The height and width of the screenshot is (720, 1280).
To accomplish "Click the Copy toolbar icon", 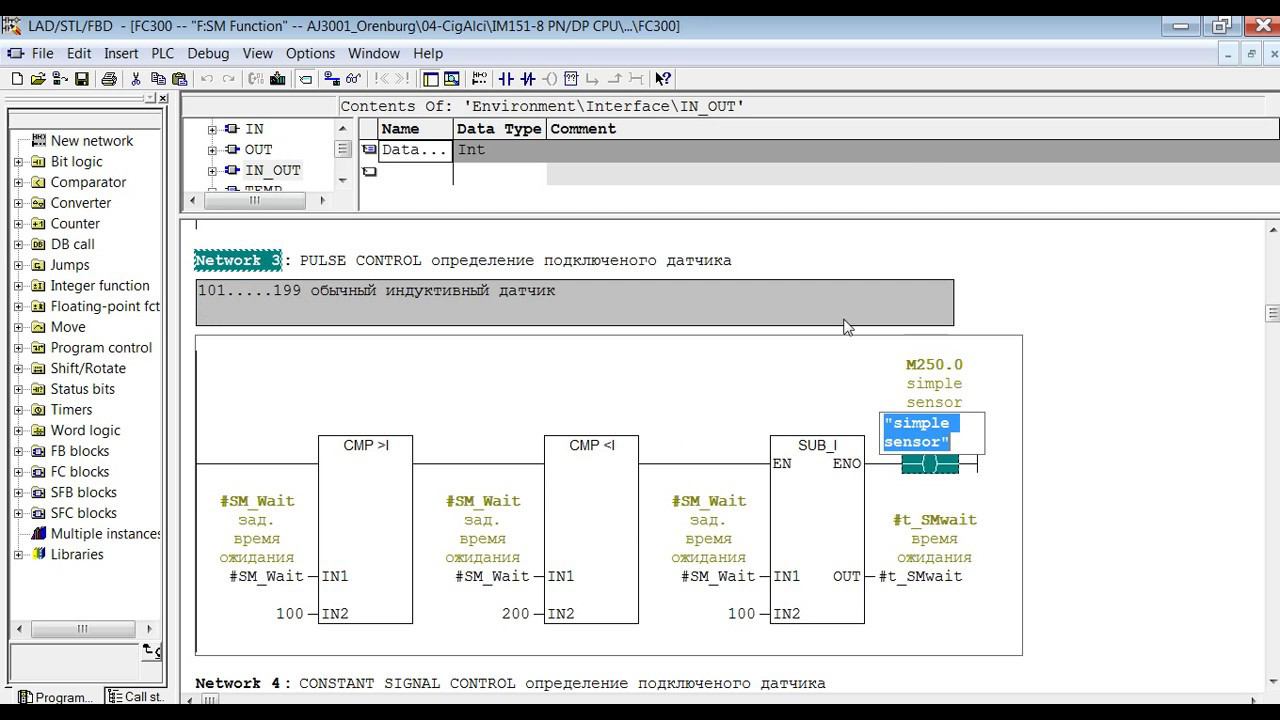I will (x=157, y=79).
